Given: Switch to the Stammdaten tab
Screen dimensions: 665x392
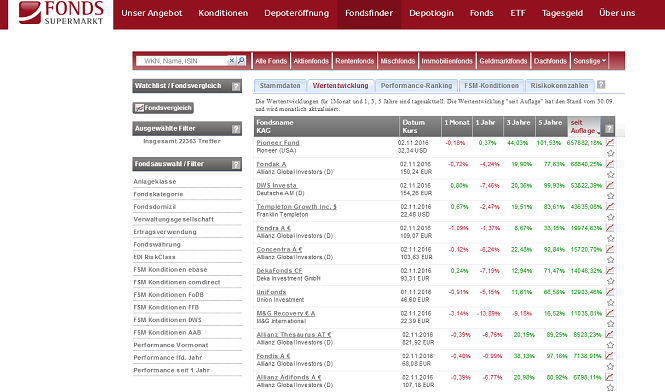Looking at the screenshot, I should 280,86.
